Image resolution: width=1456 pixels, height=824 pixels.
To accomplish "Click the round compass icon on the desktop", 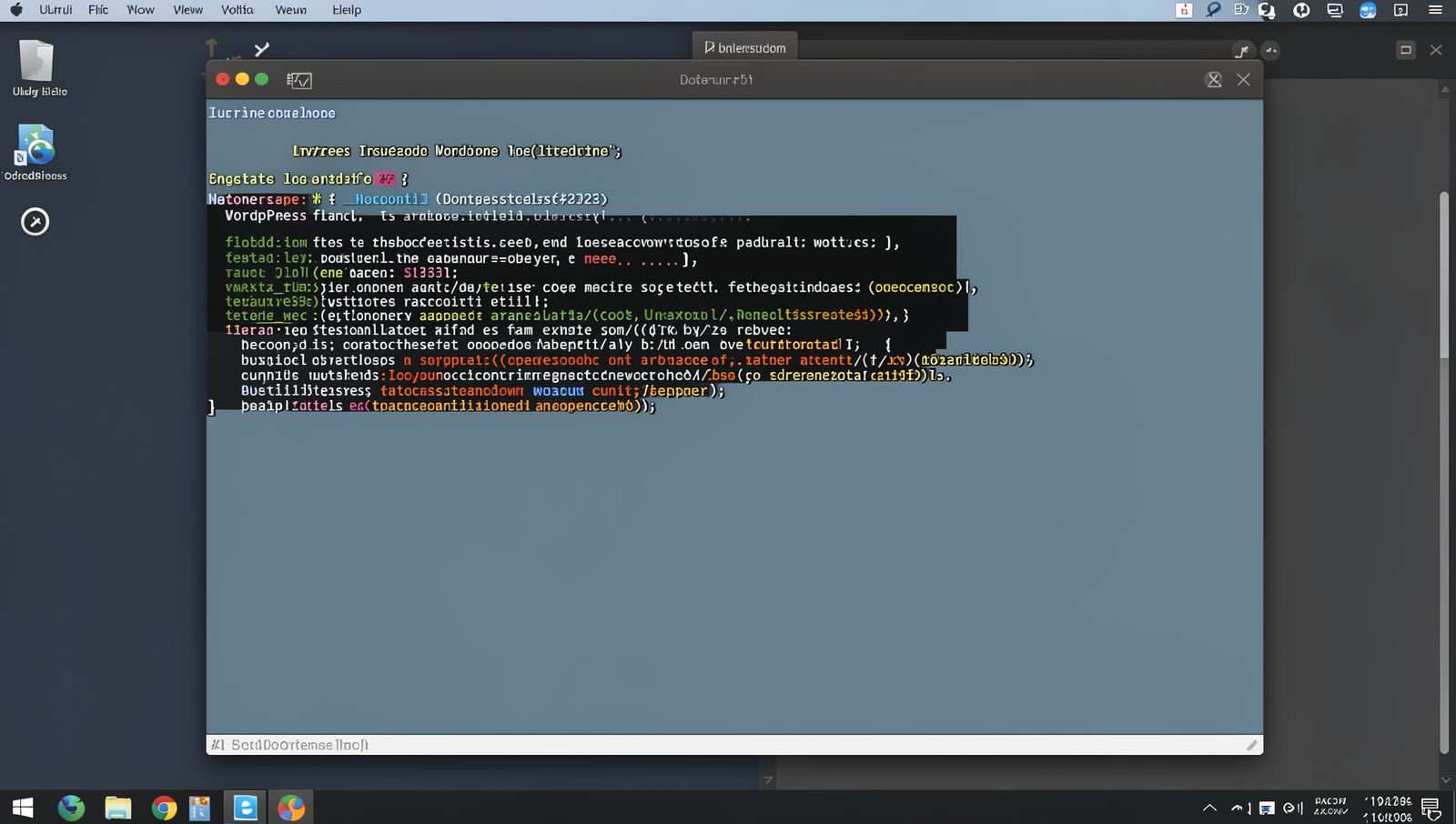I will tap(35, 221).
